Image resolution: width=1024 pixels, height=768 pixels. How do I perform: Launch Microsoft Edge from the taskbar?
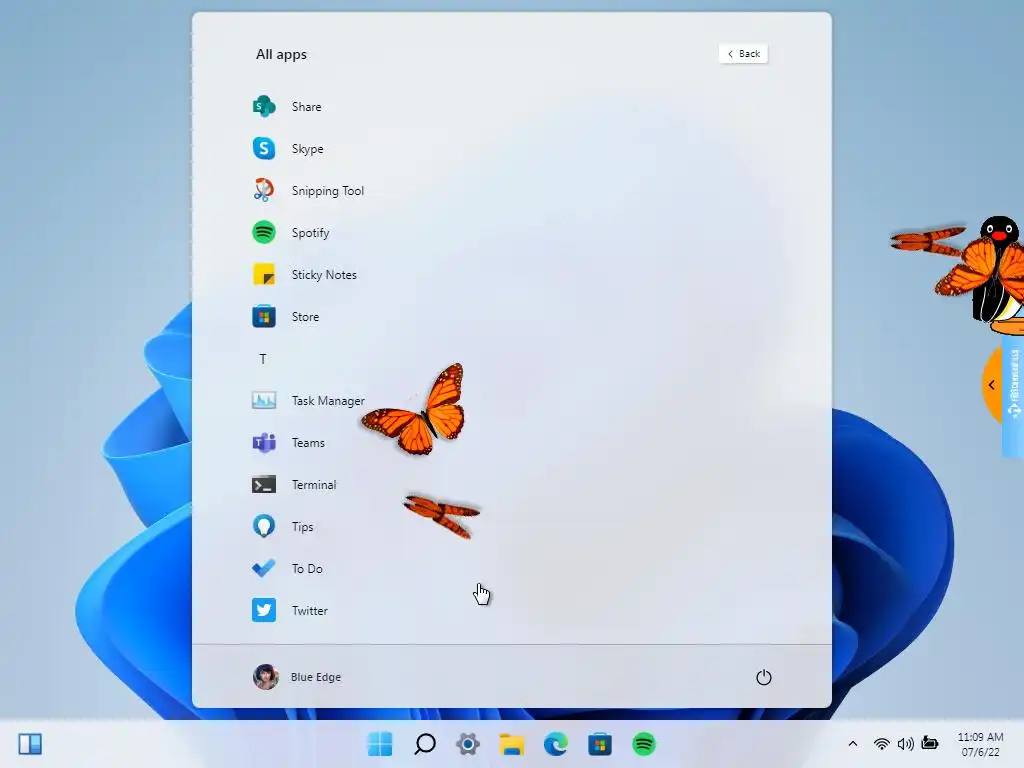[x=556, y=744]
